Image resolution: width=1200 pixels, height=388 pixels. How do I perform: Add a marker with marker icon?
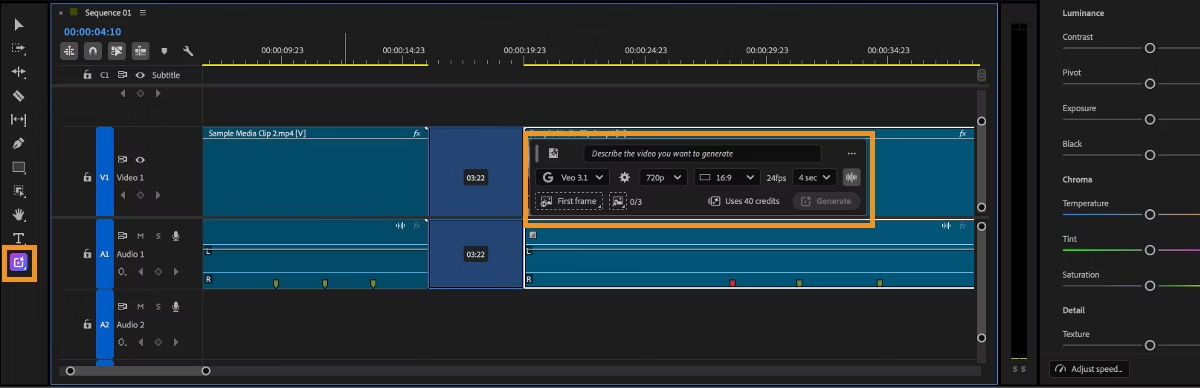click(x=165, y=52)
